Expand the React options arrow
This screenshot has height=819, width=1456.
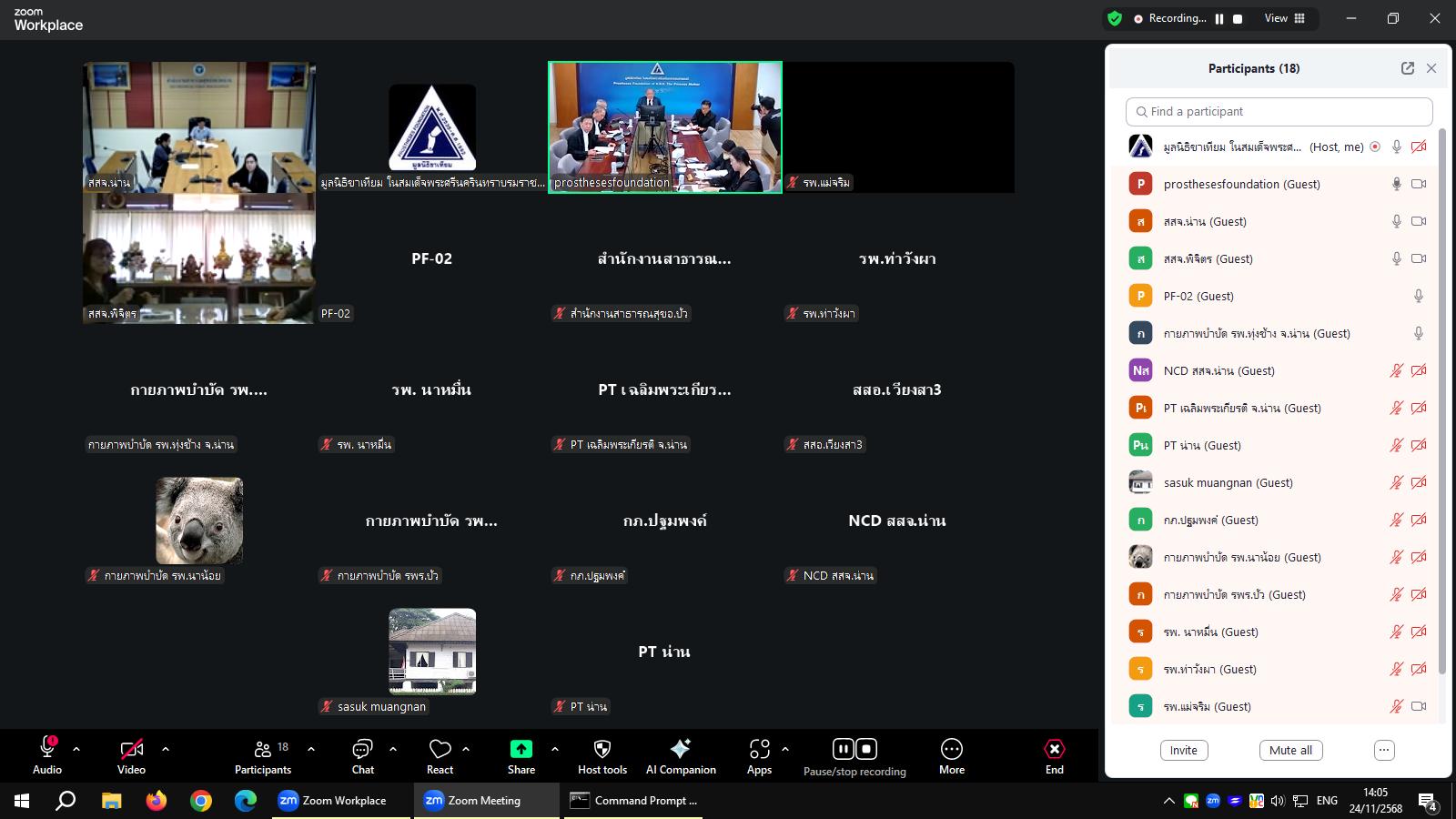pyautogui.click(x=466, y=749)
